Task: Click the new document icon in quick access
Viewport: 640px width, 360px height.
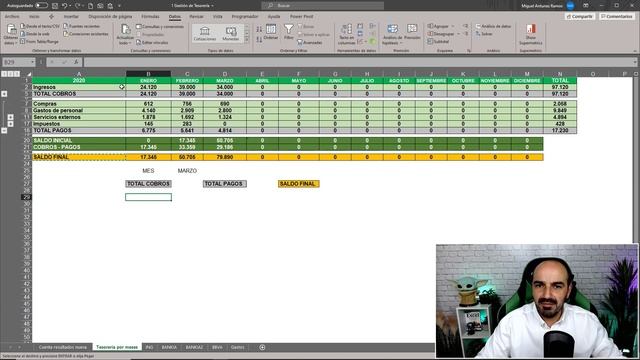Action: pyautogui.click(x=90, y=6)
